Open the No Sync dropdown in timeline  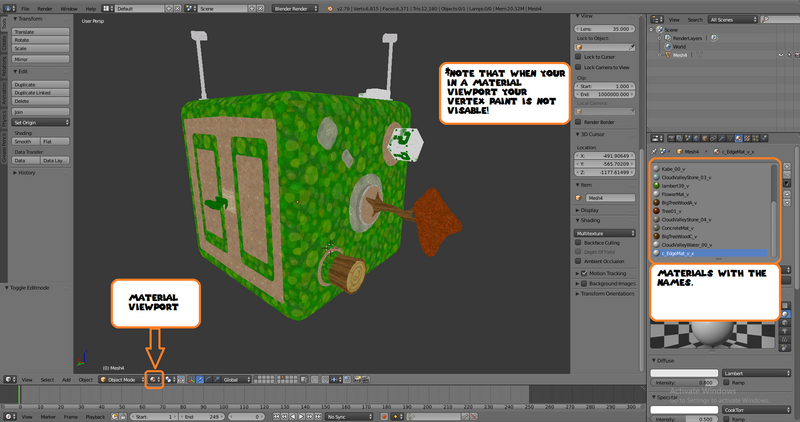[x=349, y=417]
